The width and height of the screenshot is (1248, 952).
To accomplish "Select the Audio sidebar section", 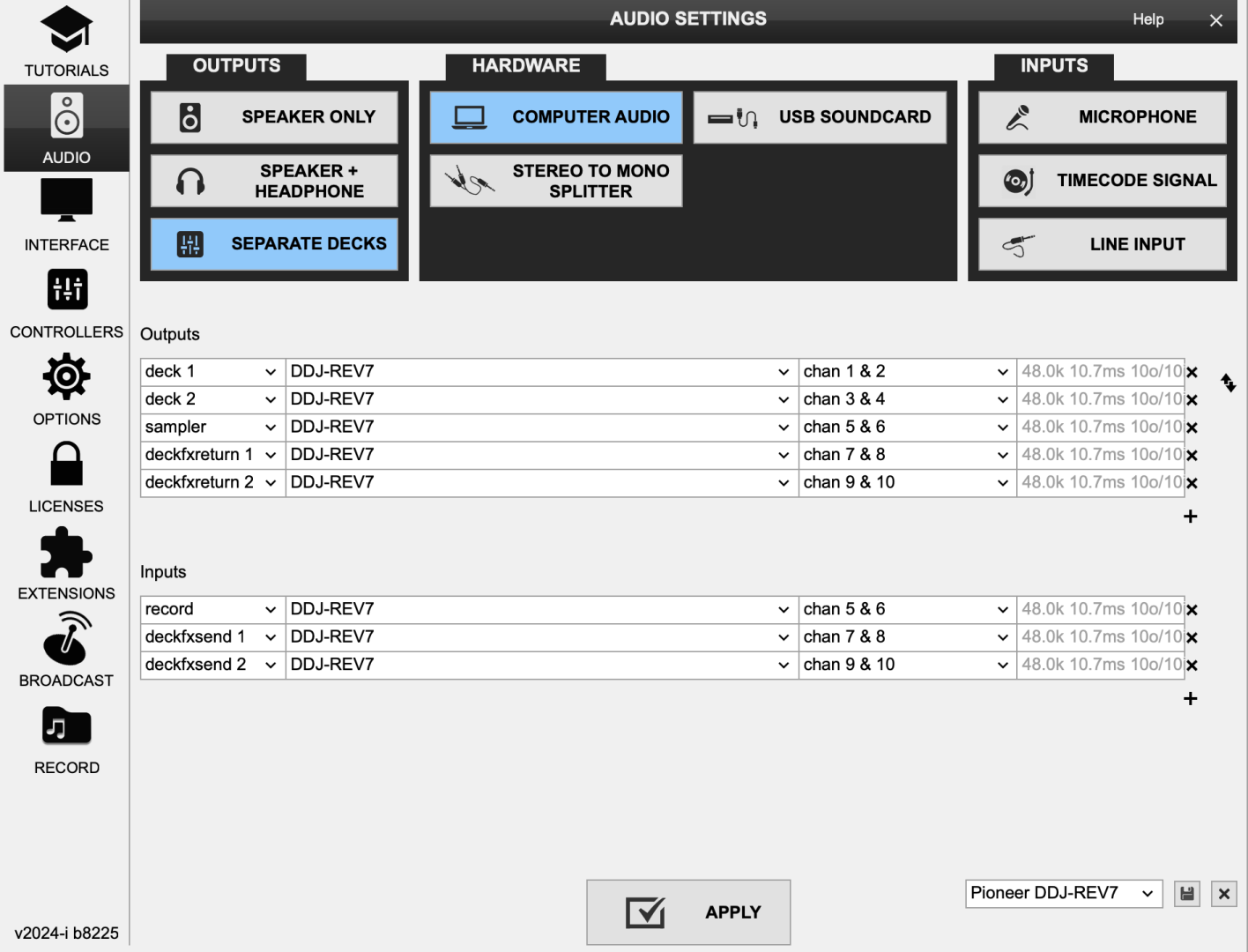I will (66, 129).
